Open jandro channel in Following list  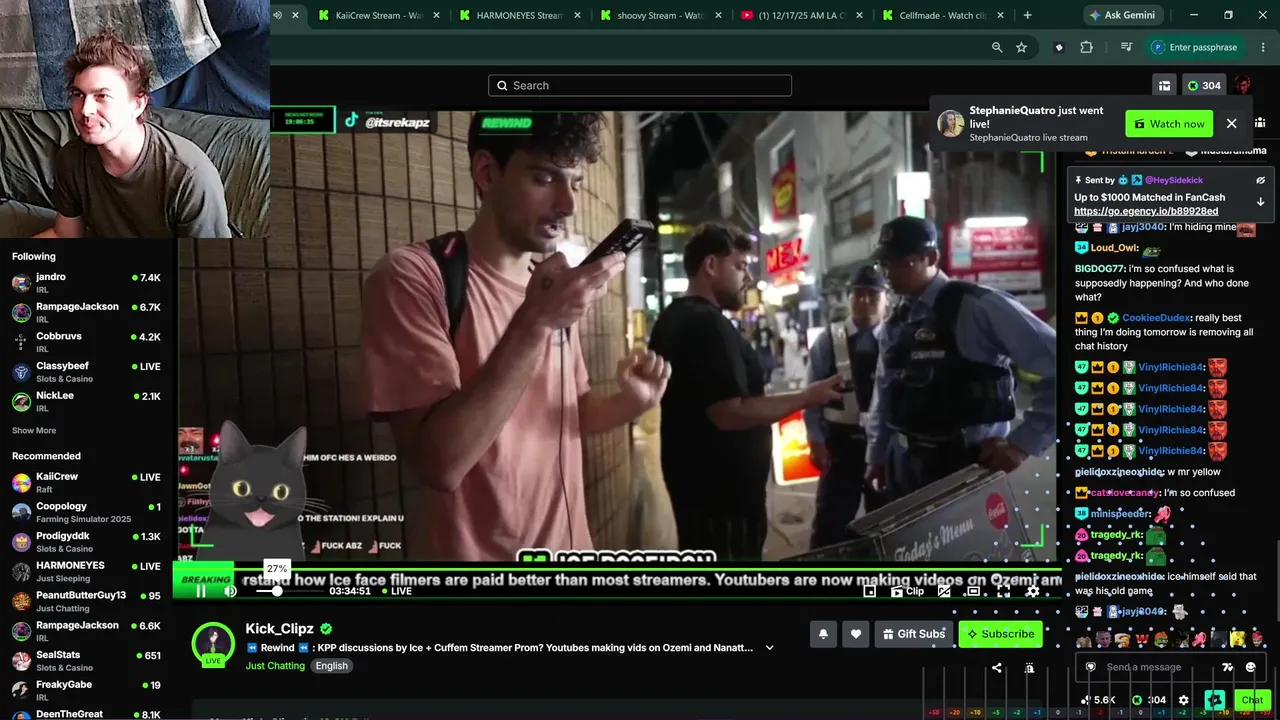point(86,283)
